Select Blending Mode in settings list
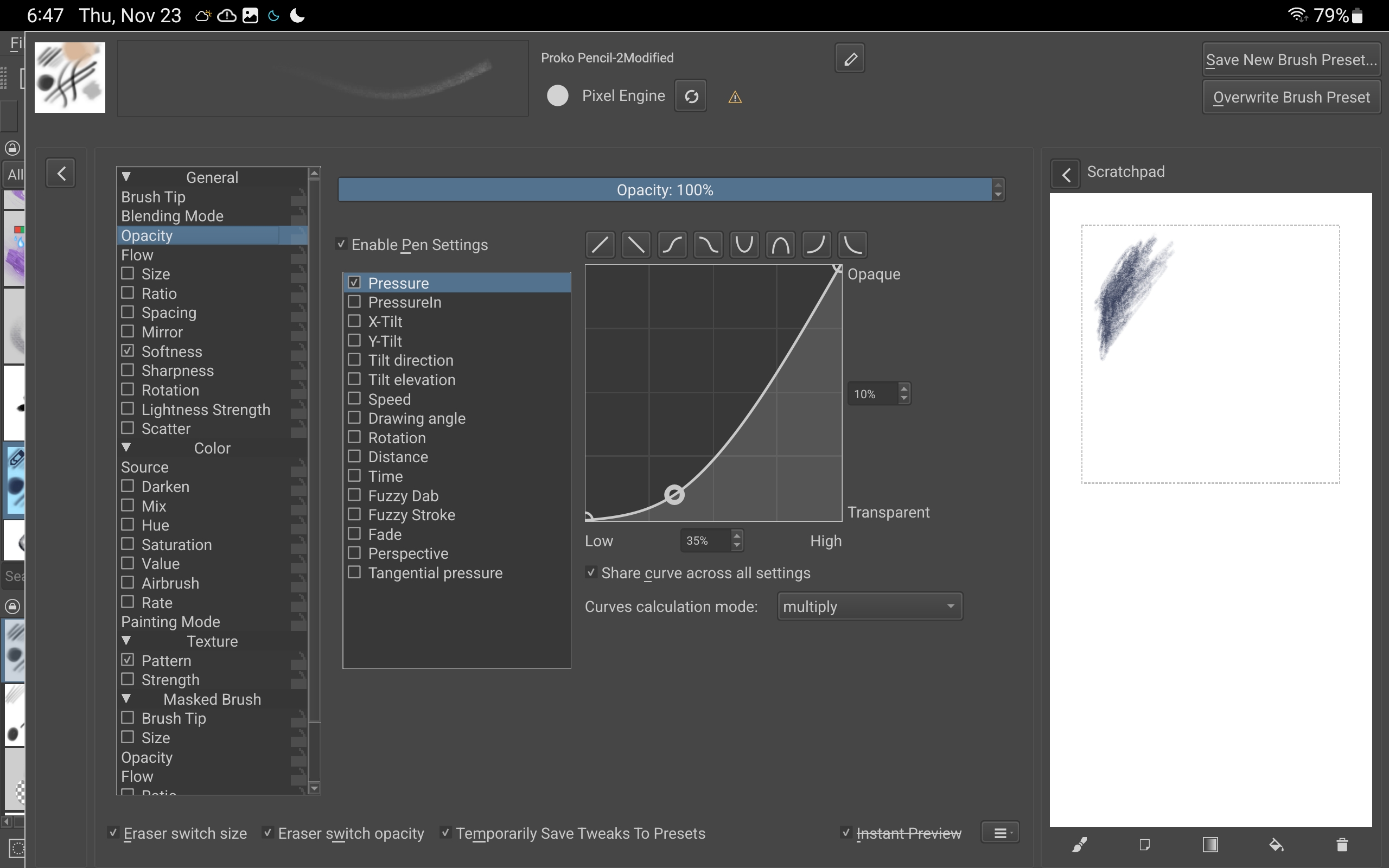This screenshot has height=868, width=1389. (x=172, y=216)
